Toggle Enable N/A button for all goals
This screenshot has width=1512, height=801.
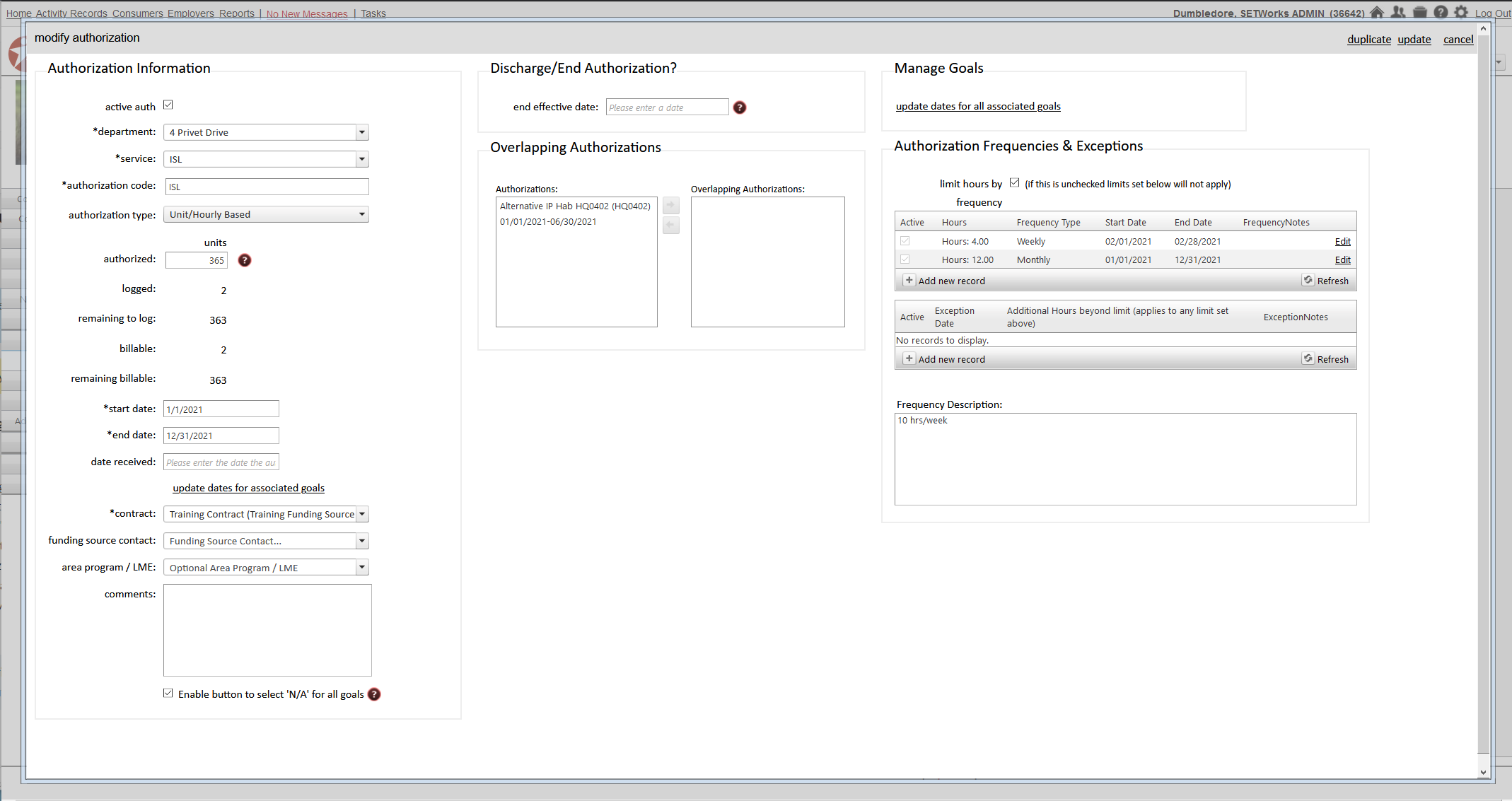(x=168, y=694)
